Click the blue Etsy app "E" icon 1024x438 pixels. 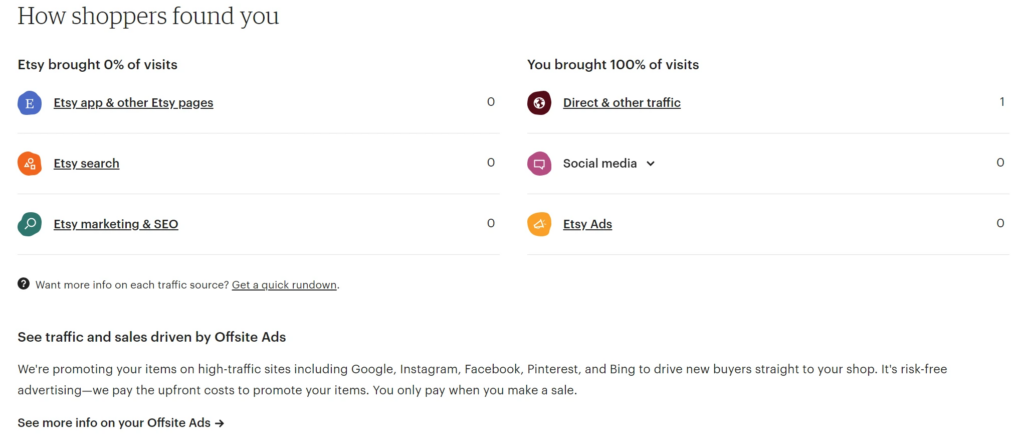[30, 103]
